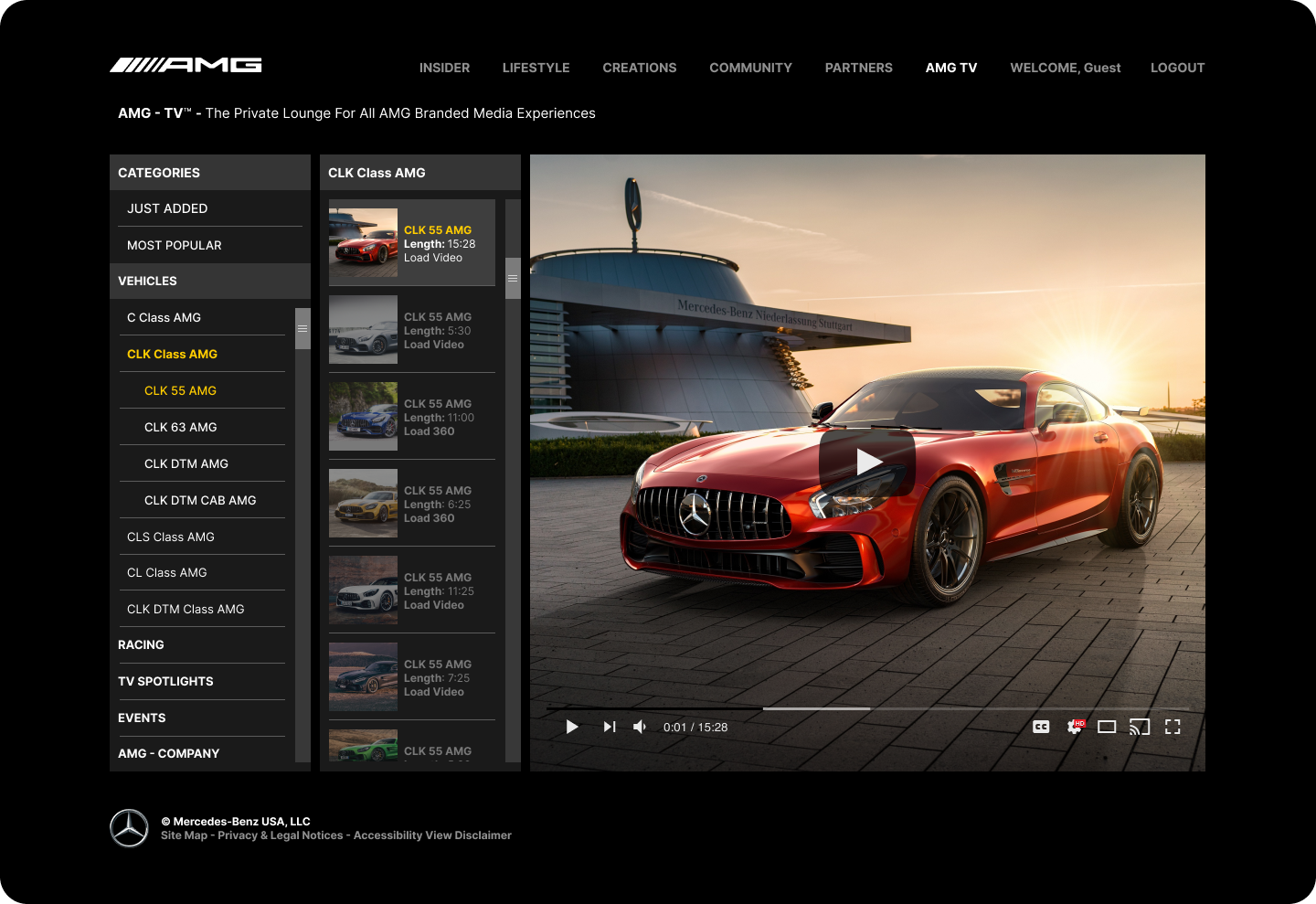Image resolution: width=1316 pixels, height=904 pixels.
Task: Click Load Video for the 15:28 clip
Action: [x=433, y=258]
